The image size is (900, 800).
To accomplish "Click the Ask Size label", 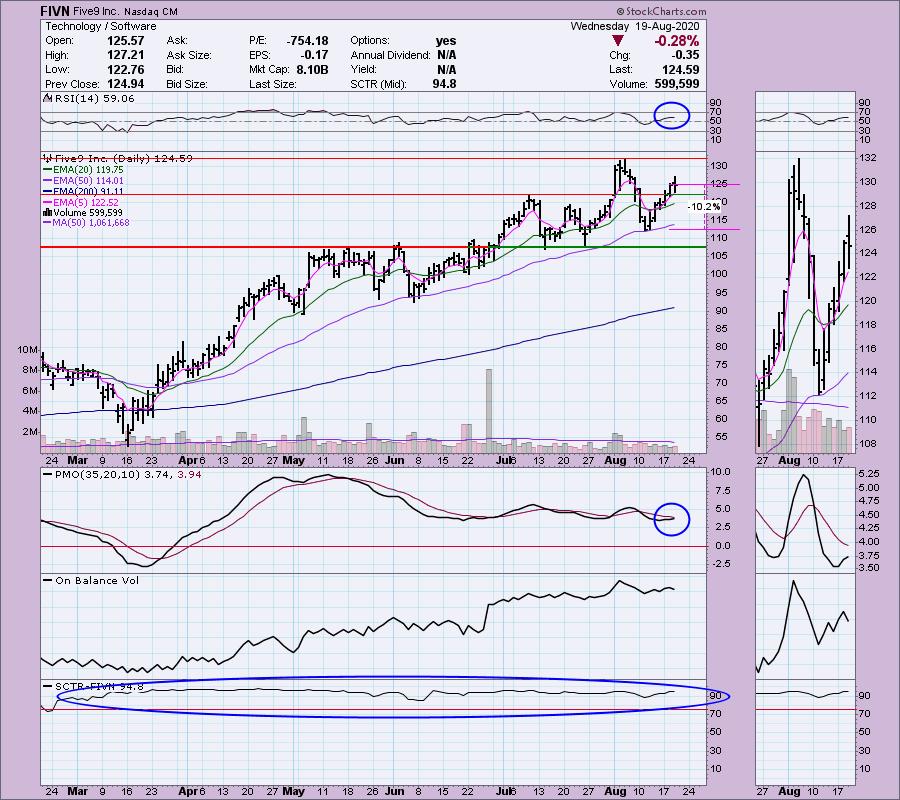I will (189, 55).
